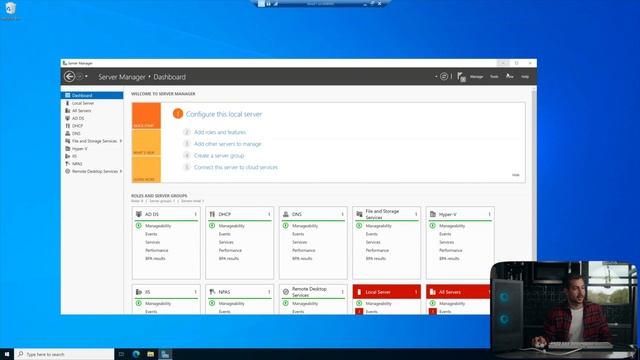Viewport: 640px width, 360px height.
Task: Click the Hyper-V tile icon
Action: [433, 214]
